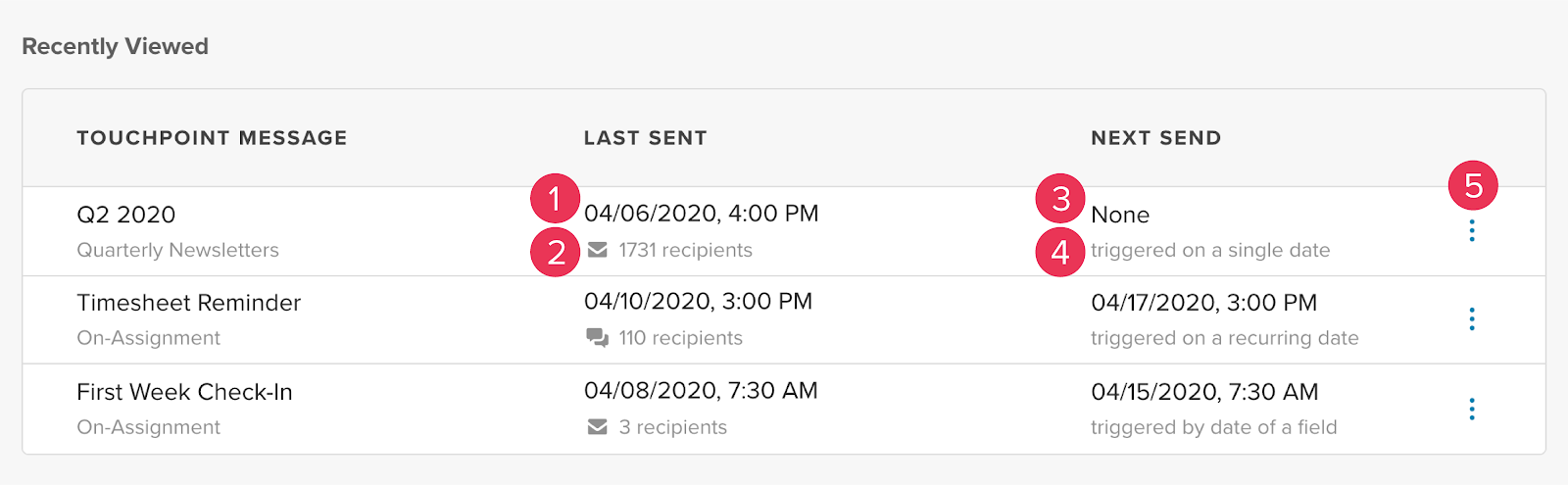Open the Q2 2020 touchpoint message
This screenshot has height=485, width=1568.
pos(126,215)
